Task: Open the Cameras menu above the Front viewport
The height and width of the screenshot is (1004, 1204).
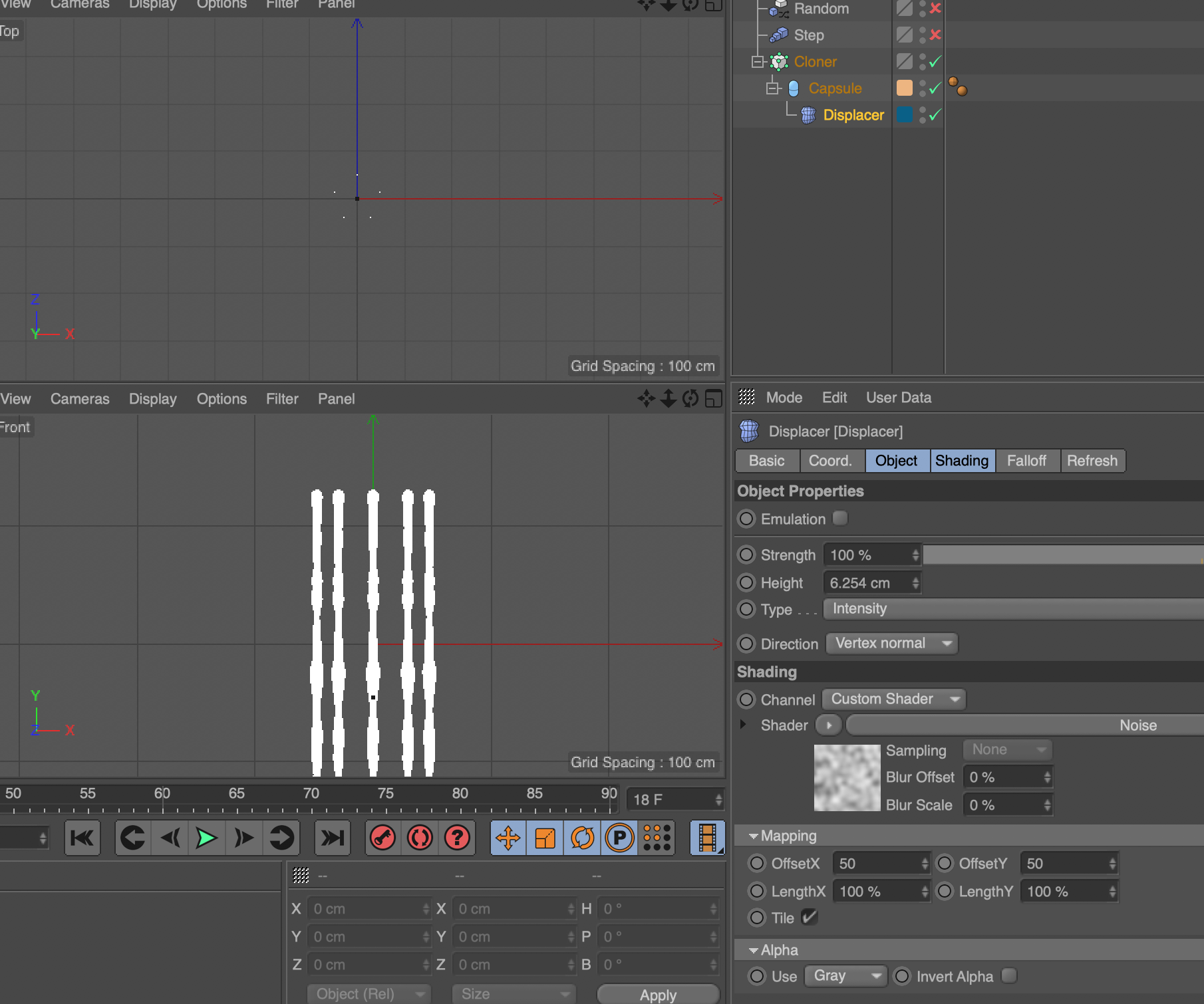Action: (80, 398)
